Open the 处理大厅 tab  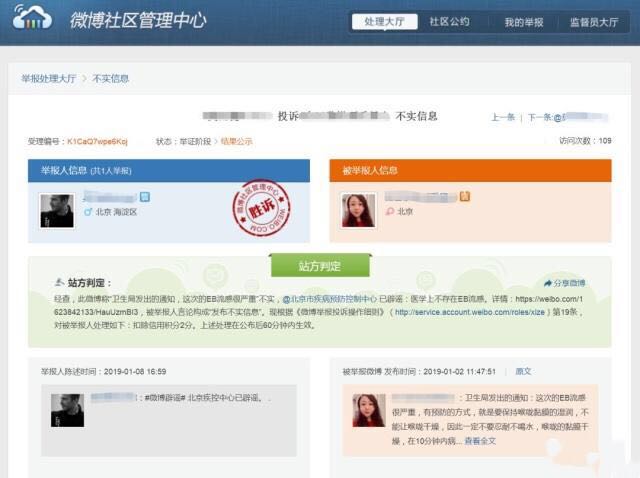tap(384, 22)
